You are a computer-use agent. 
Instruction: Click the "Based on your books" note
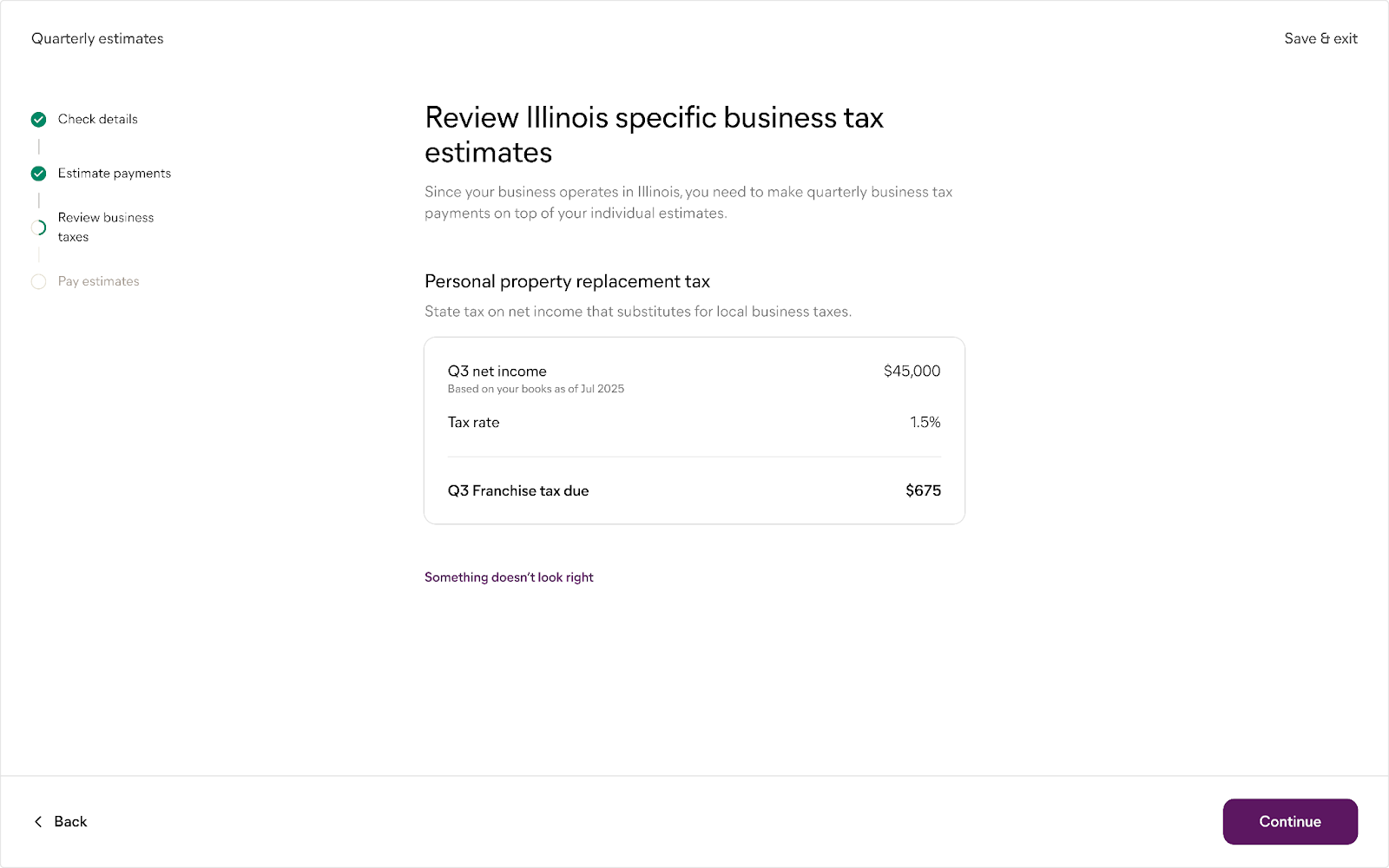tap(536, 389)
